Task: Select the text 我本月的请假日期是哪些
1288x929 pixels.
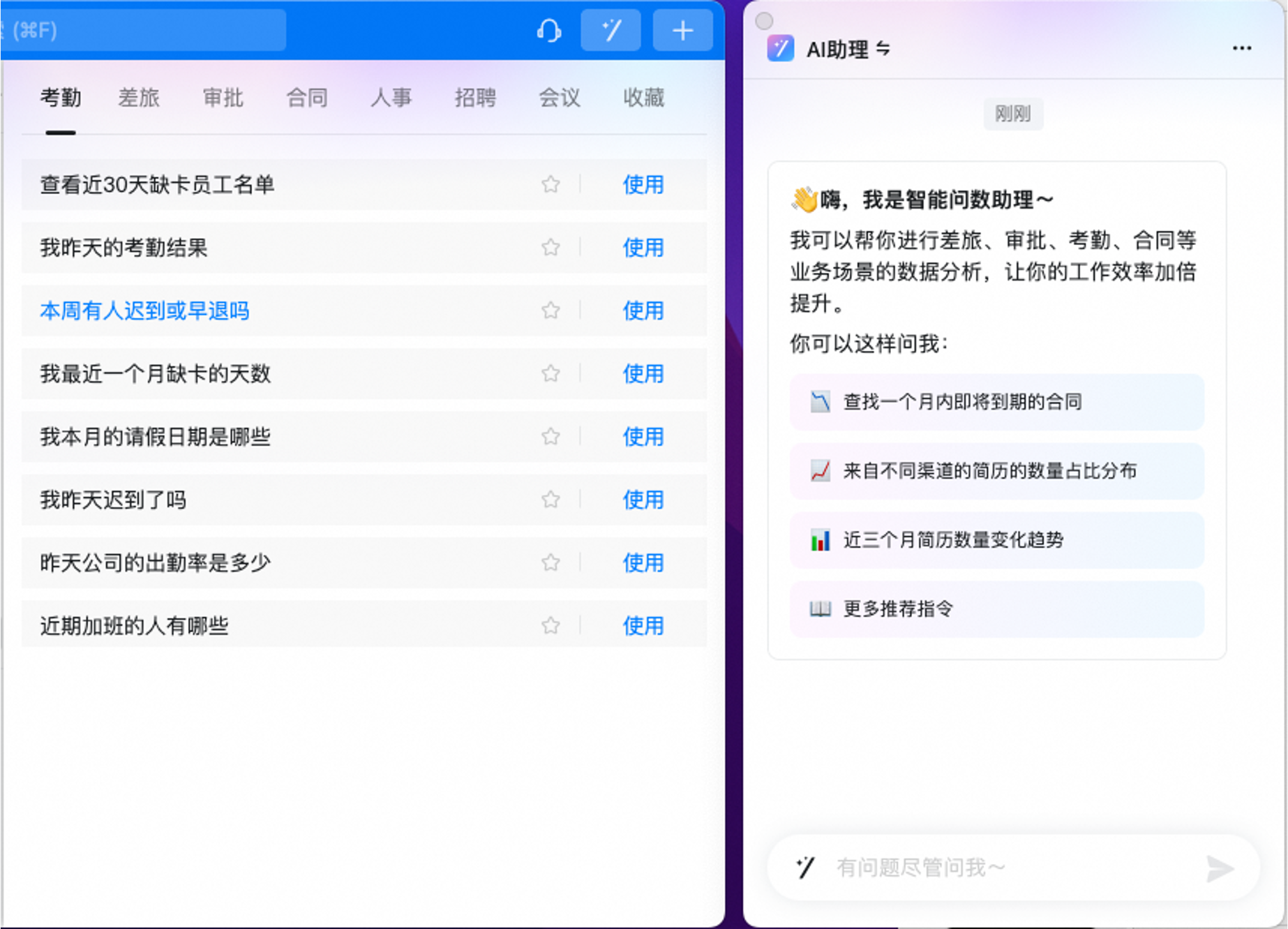Action: pyautogui.click(x=156, y=436)
